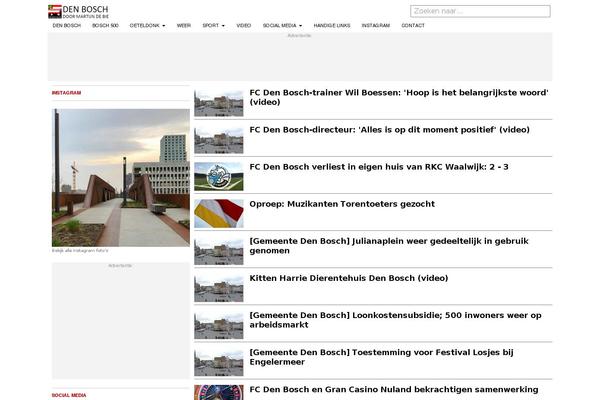Open the WEER page
The height and width of the screenshot is (400, 600).
(184, 26)
